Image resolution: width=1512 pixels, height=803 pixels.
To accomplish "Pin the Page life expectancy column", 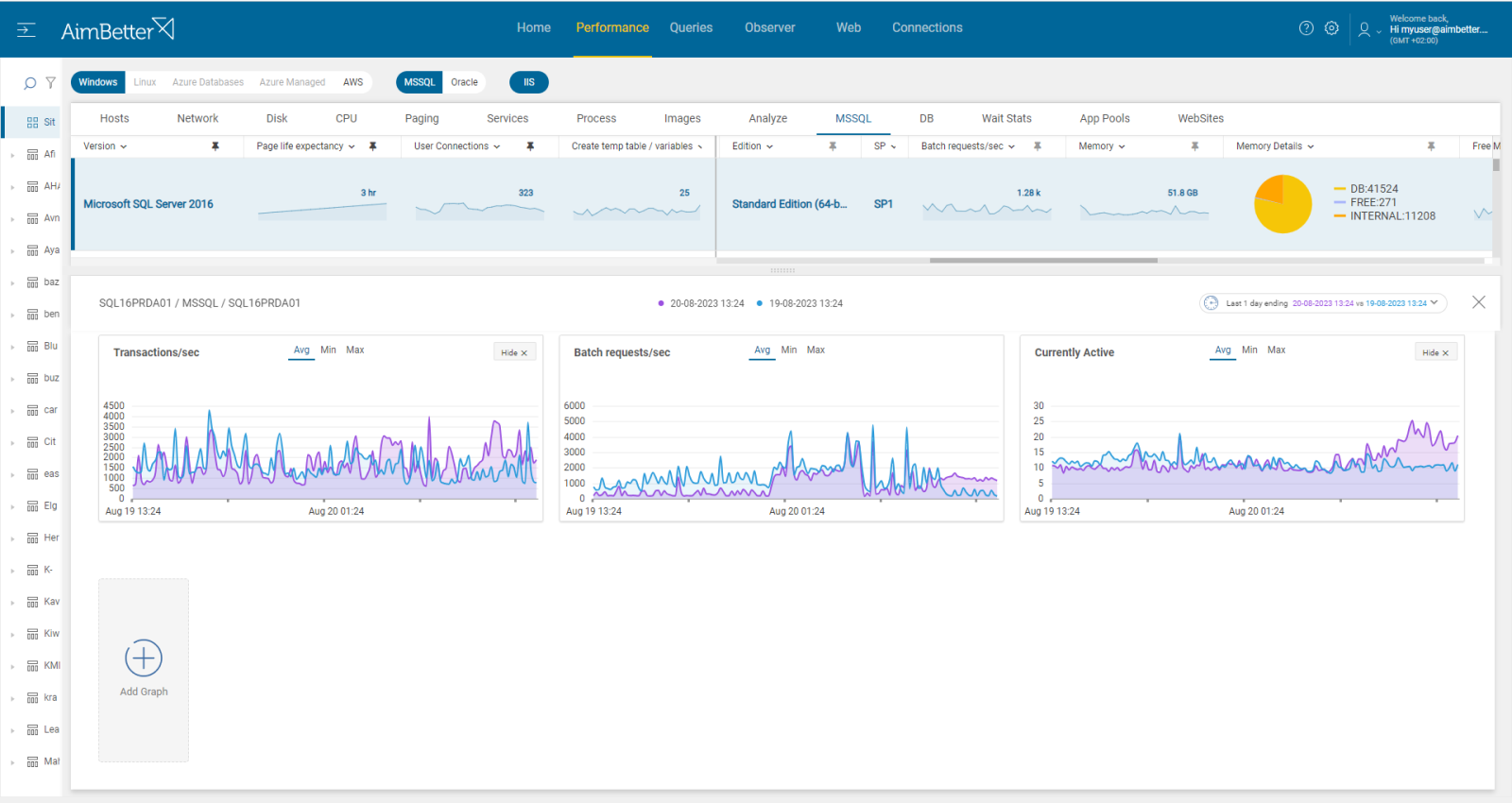I will pyautogui.click(x=372, y=146).
